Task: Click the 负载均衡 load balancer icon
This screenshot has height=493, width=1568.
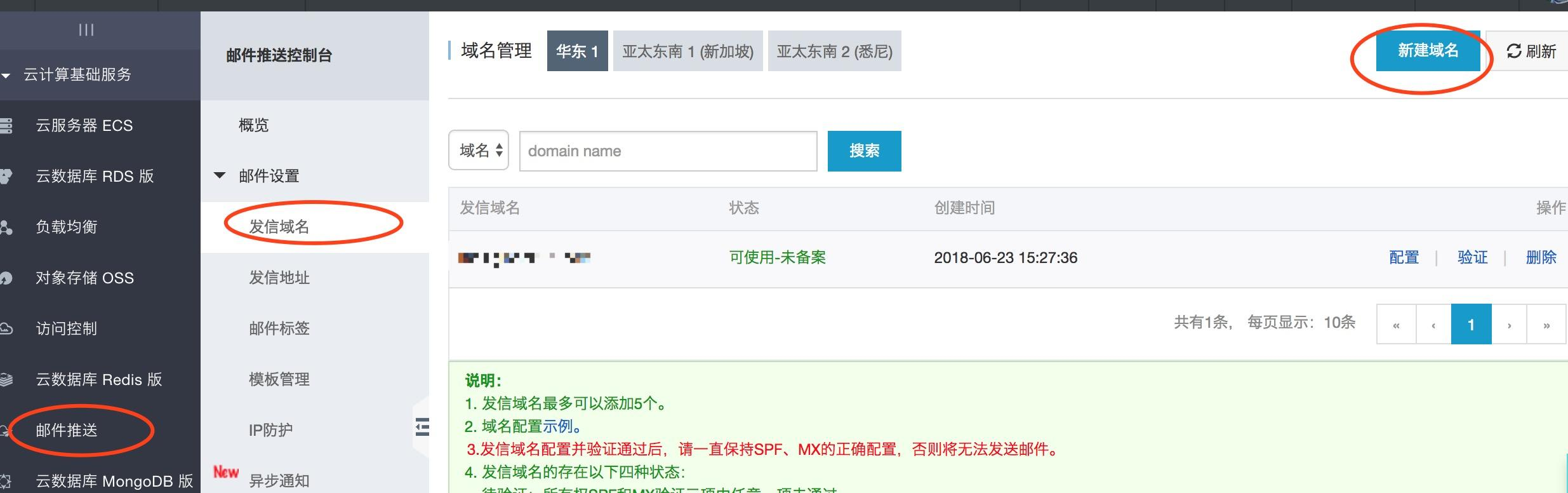Action: [6, 227]
